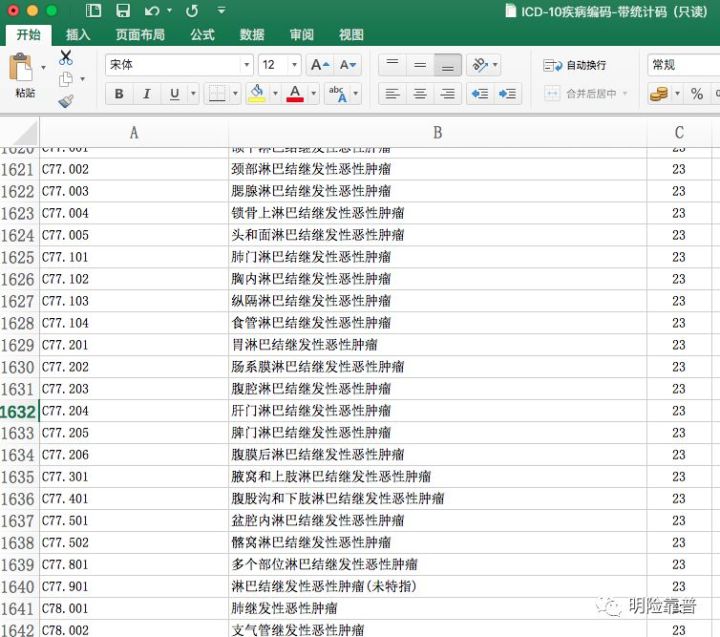Decrease font size with the smaller A icon
This screenshot has width=720, height=637.
click(348, 65)
